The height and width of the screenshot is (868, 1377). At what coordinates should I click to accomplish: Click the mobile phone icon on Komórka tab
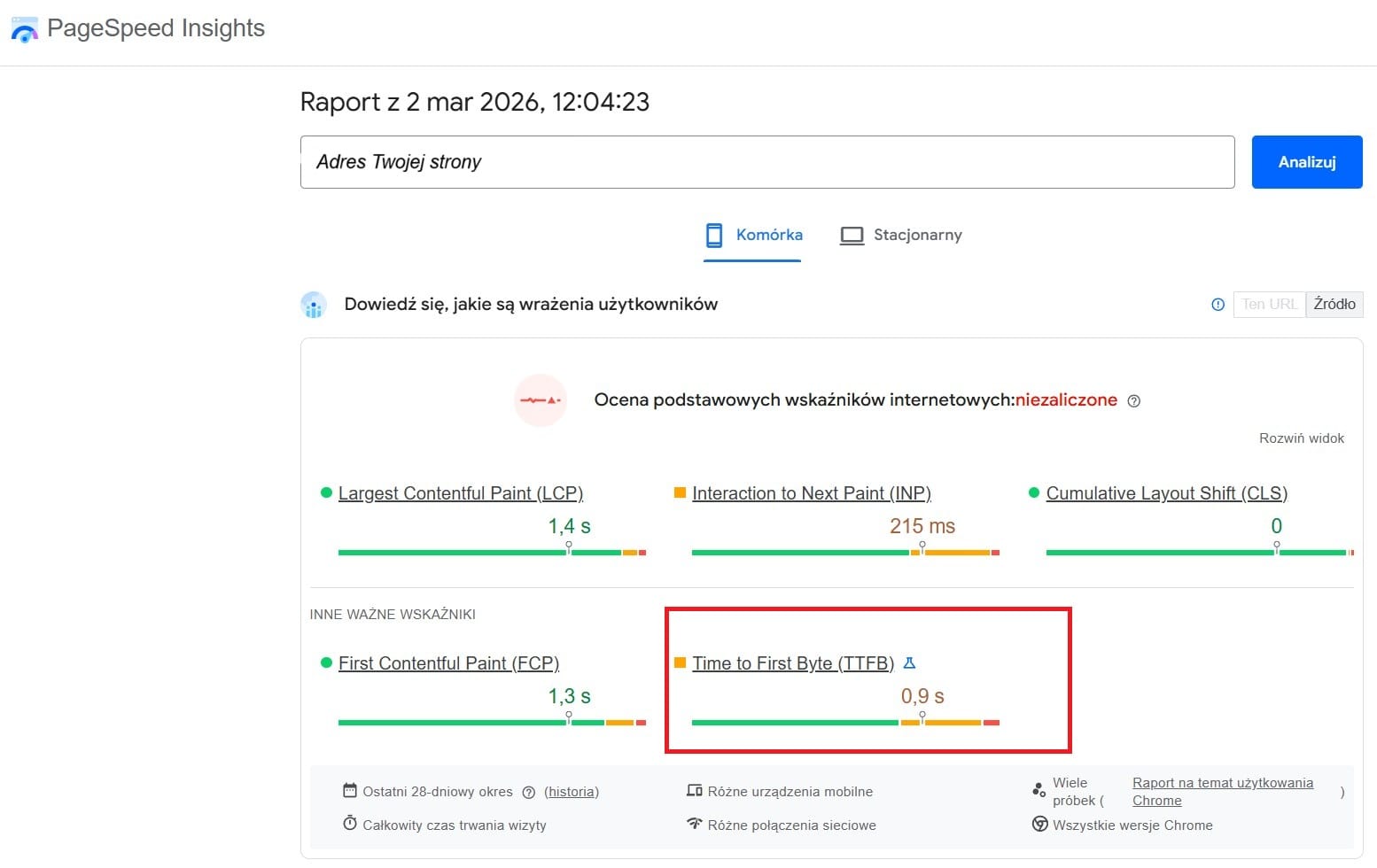[x=714, y=235]
